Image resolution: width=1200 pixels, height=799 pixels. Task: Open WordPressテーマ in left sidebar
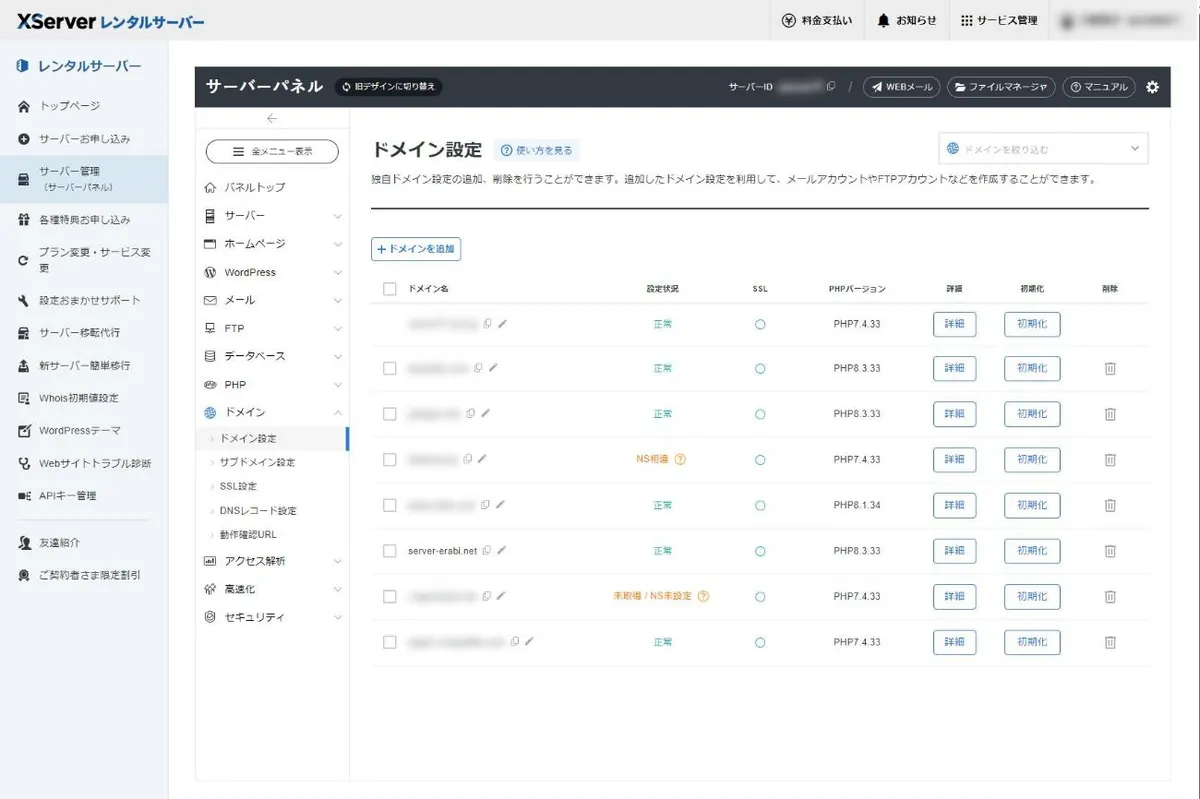(x=79, y=431)
